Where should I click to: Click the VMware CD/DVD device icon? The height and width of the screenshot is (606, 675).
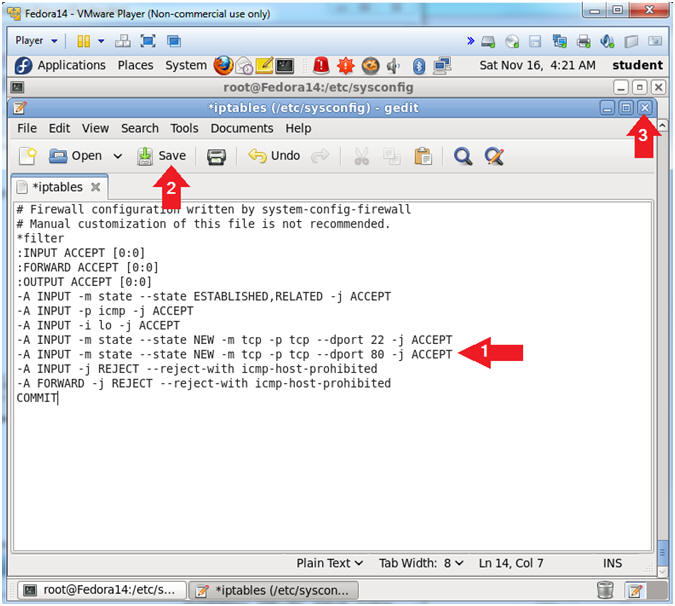512,42
